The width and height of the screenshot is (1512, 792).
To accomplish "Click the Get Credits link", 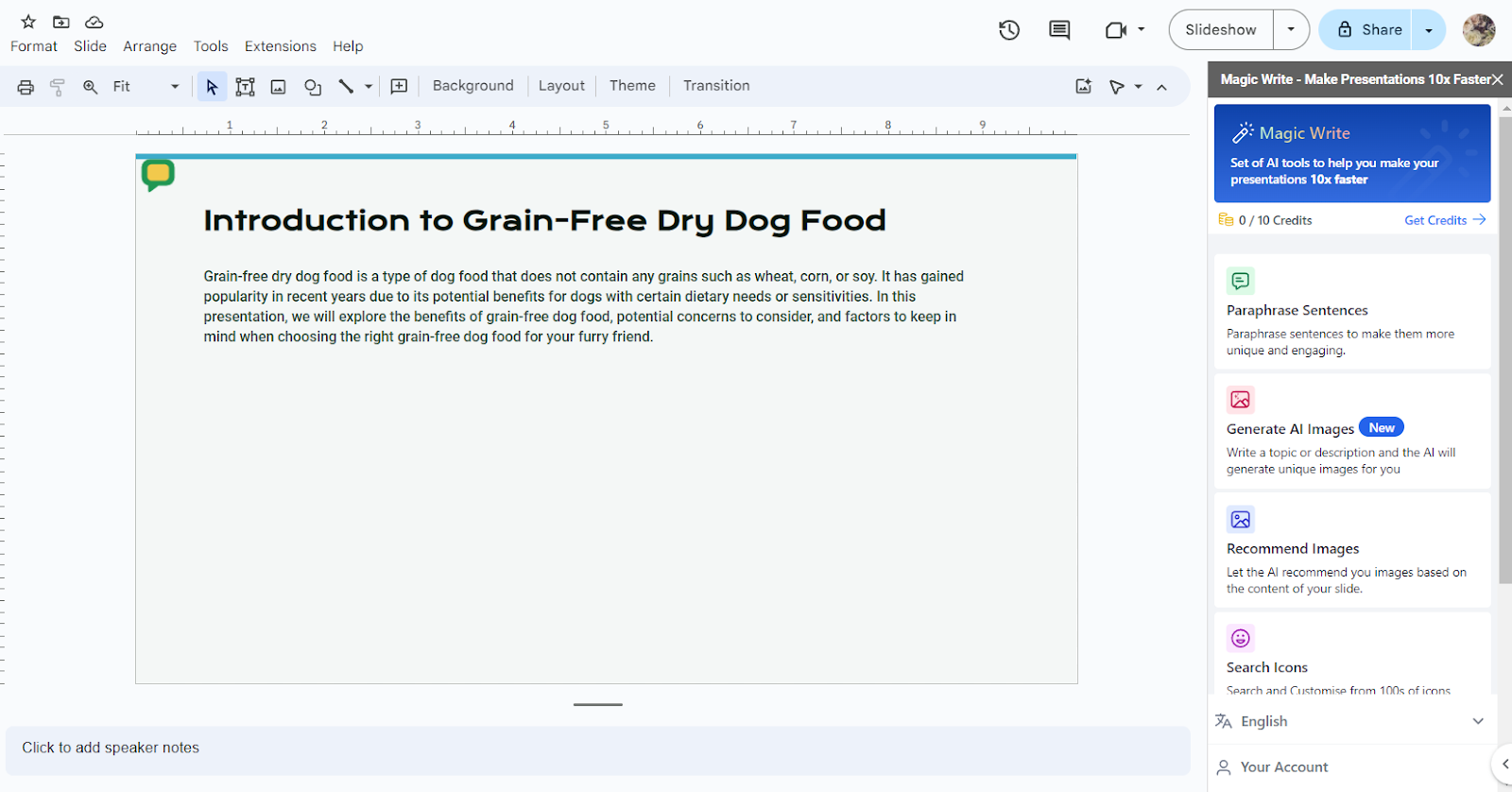I will point(1445,220).
